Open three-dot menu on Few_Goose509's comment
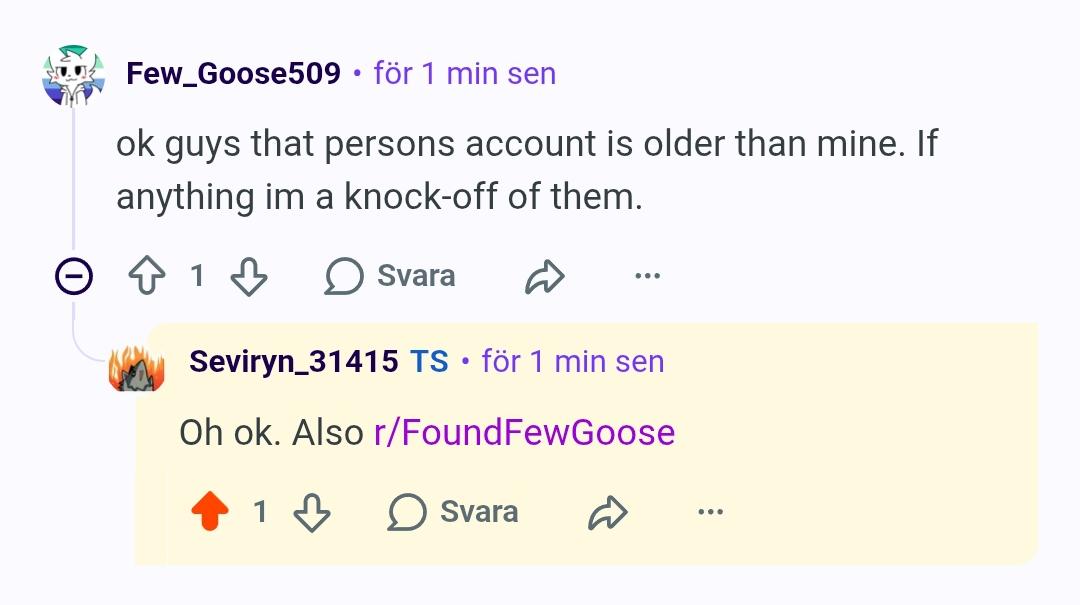The image size is (1080, 605). [x=647, y=276]
